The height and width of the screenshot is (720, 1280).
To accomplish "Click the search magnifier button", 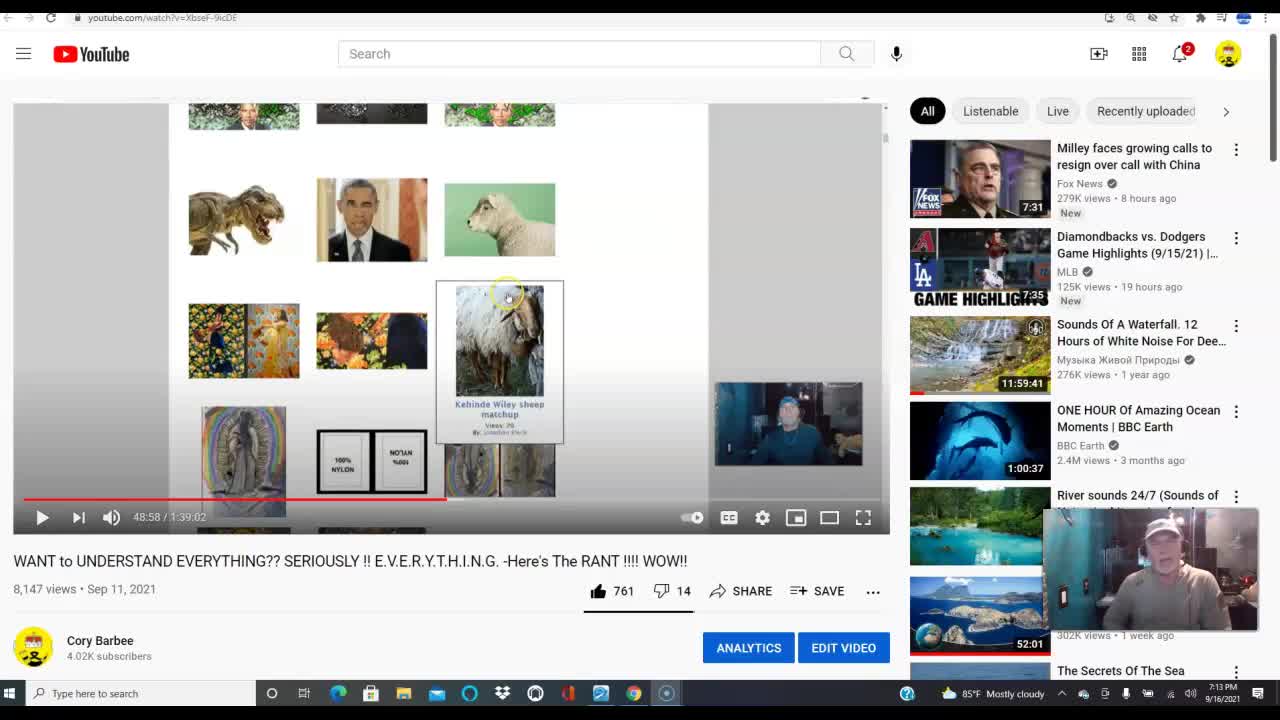I will tap(847, 54).
